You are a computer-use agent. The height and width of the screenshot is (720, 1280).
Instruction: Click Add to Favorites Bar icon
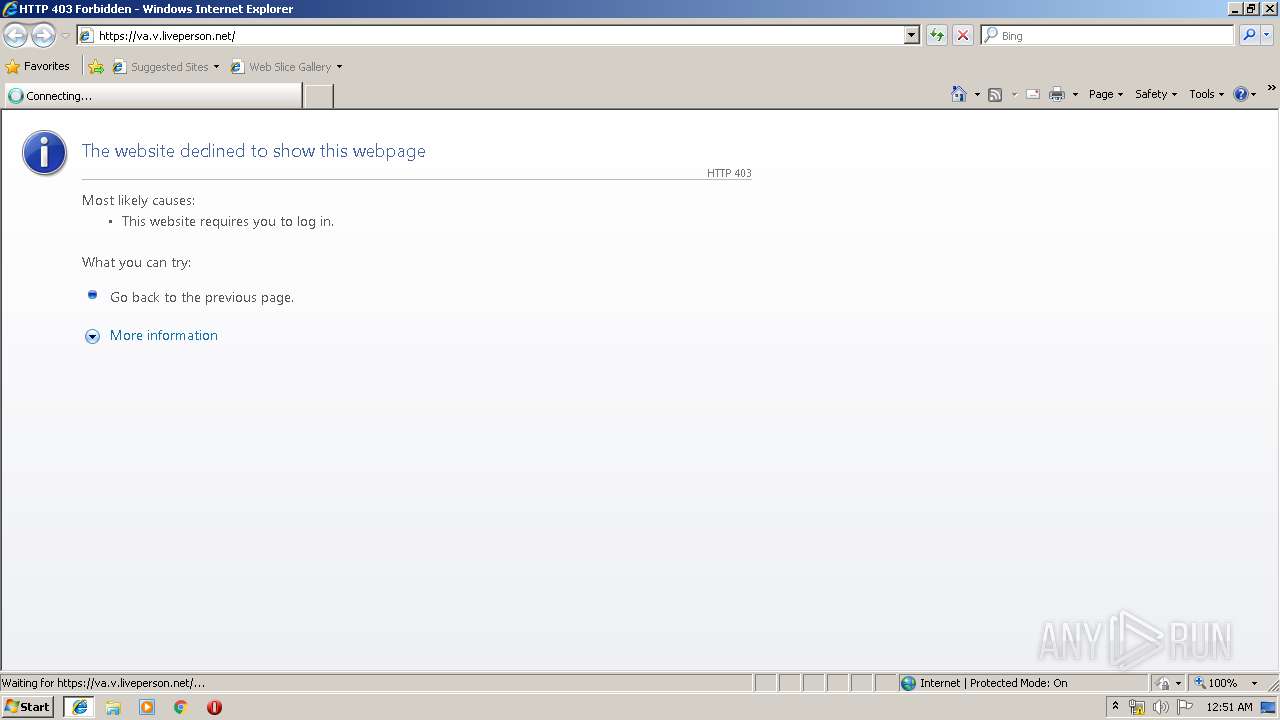coord(96,67)
